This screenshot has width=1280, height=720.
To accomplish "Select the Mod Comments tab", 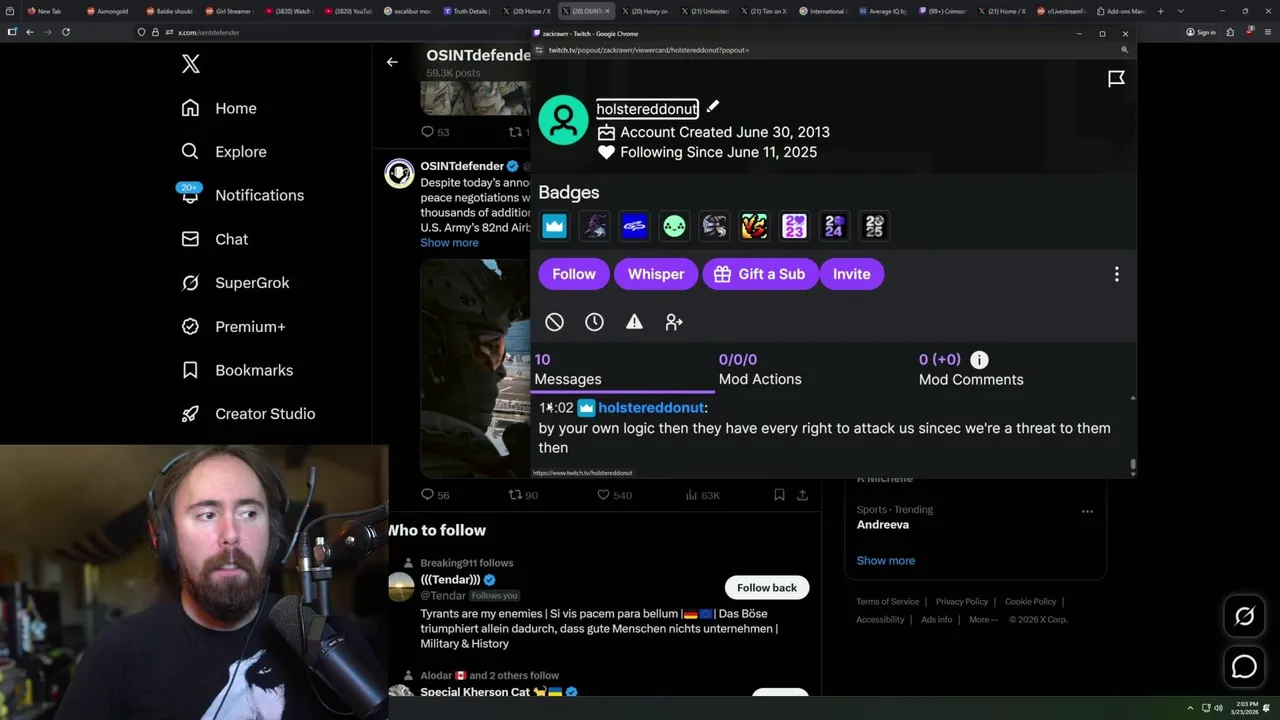I will (971, 369).
